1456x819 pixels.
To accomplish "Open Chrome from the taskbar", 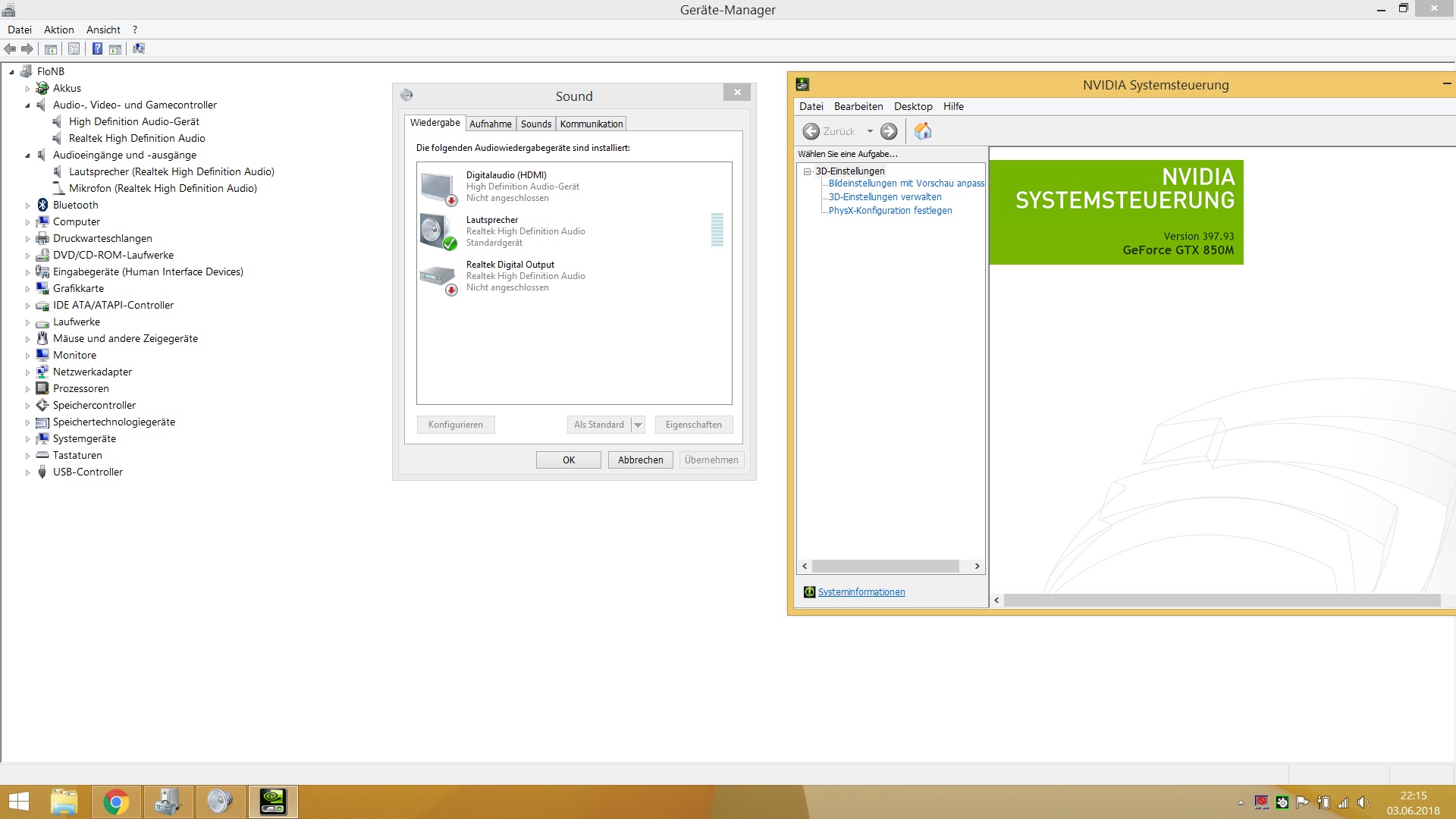I will [116, 802].
